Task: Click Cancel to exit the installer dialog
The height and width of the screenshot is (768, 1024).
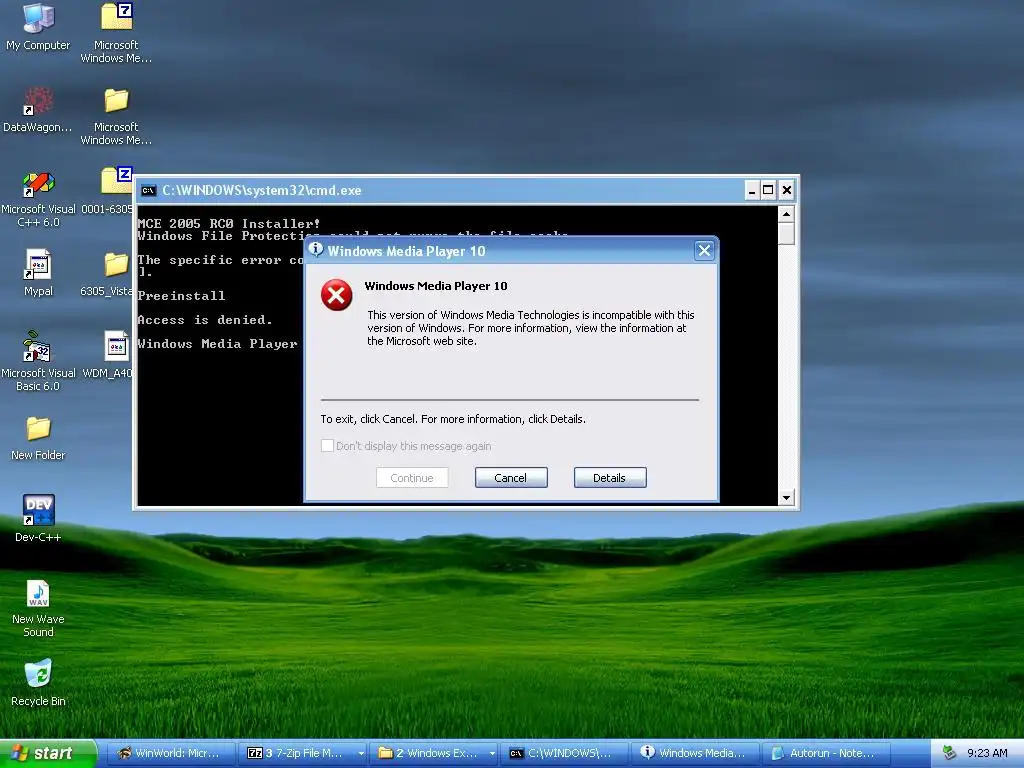Action: coord(511,477)
